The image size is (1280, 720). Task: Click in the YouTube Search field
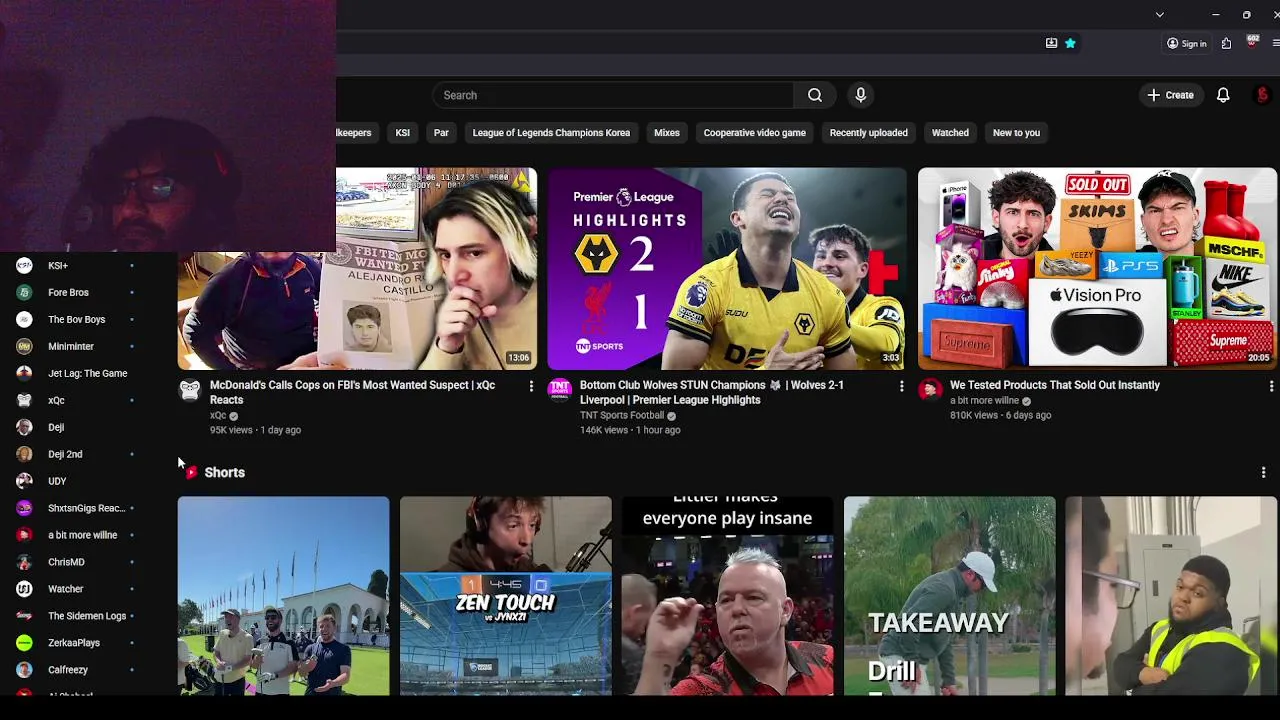tap(613, 95)
